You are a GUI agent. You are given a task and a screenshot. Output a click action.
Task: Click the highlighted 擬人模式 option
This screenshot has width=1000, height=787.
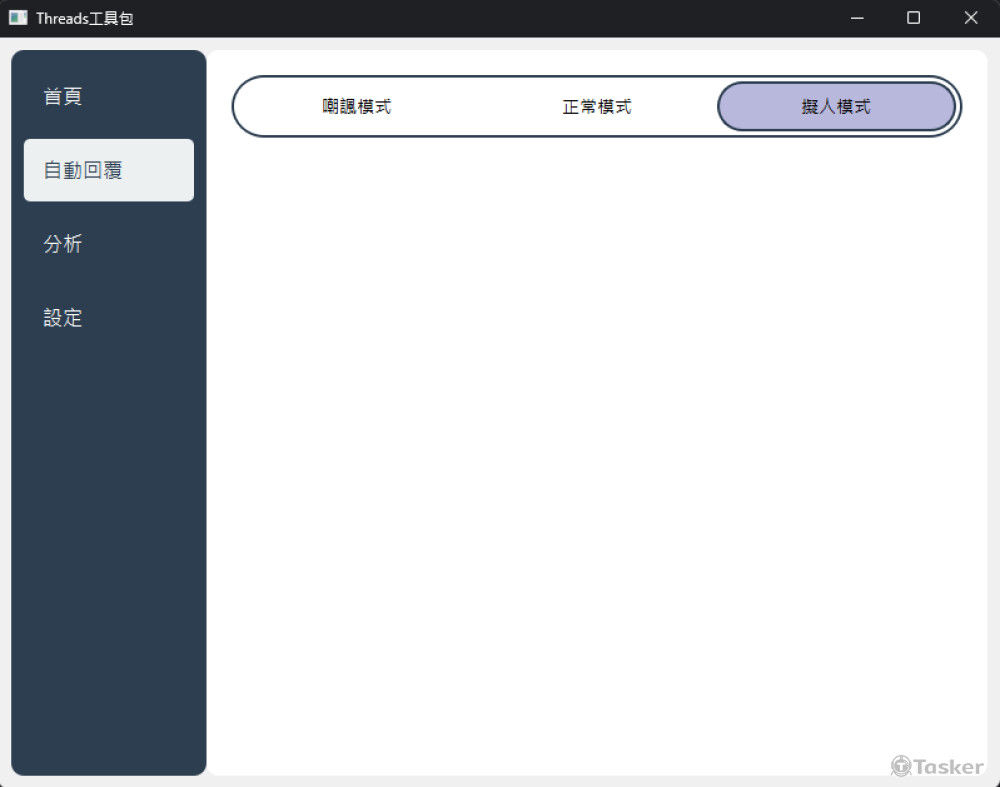[x=836, y=107]
